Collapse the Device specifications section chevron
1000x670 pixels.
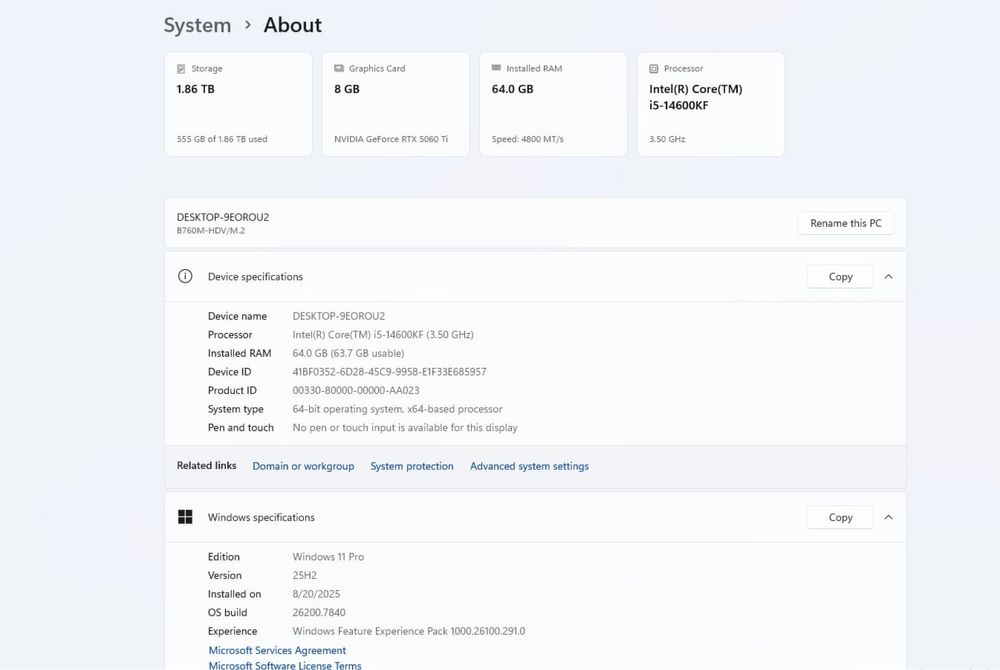[888, 277]
